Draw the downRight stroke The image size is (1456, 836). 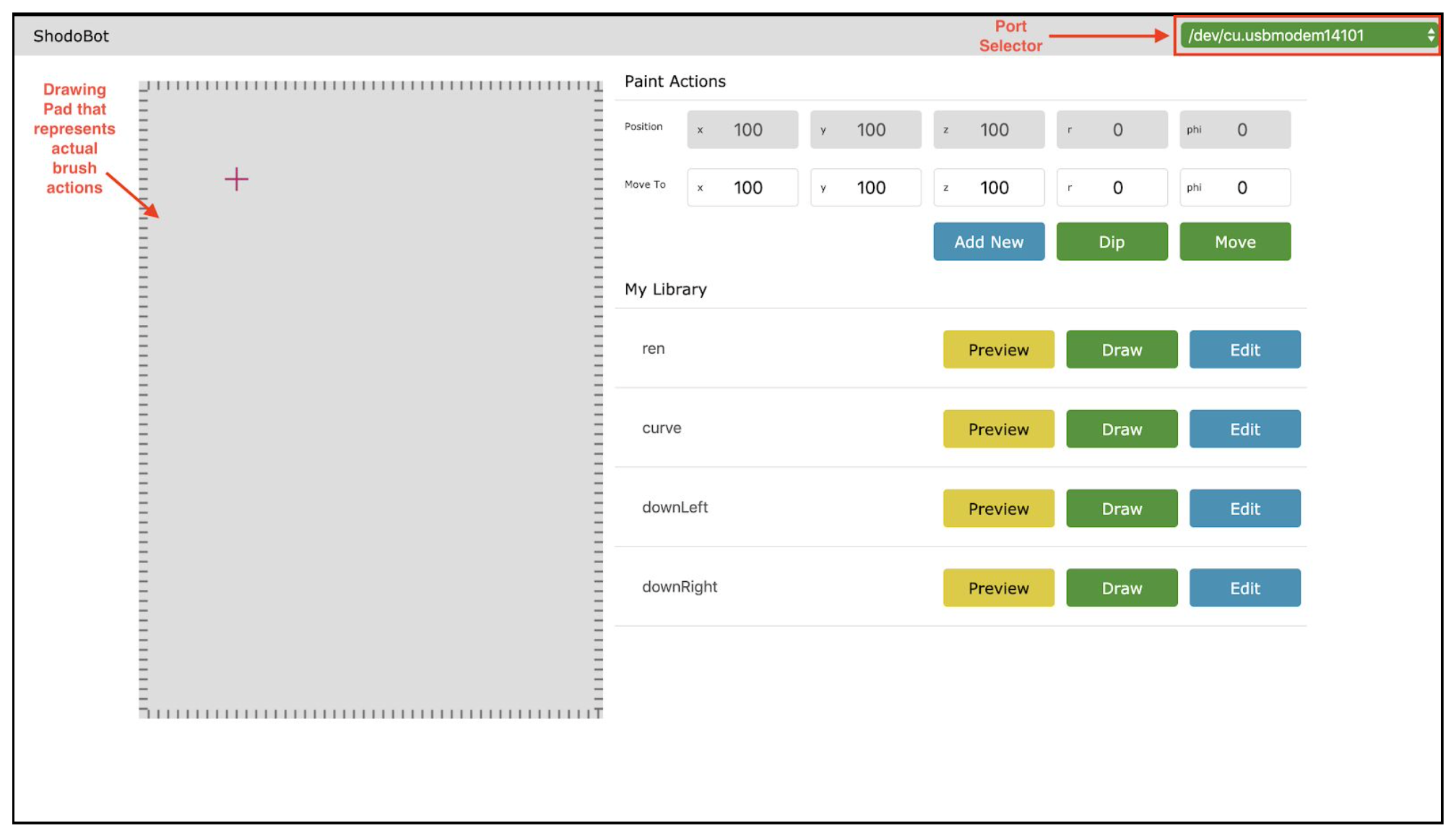point(1121,588)
